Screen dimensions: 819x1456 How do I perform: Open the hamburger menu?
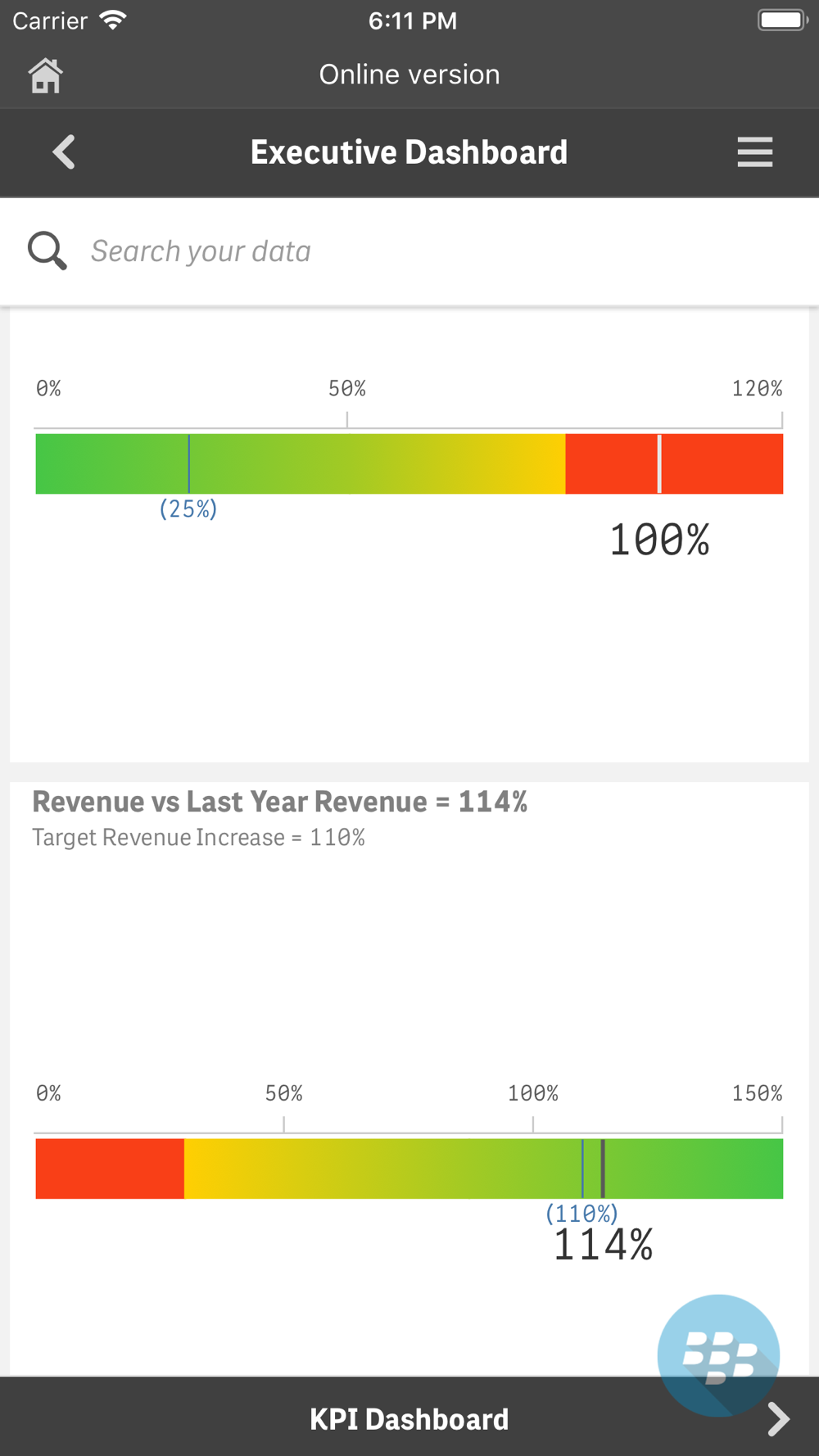tap(754, 152)
